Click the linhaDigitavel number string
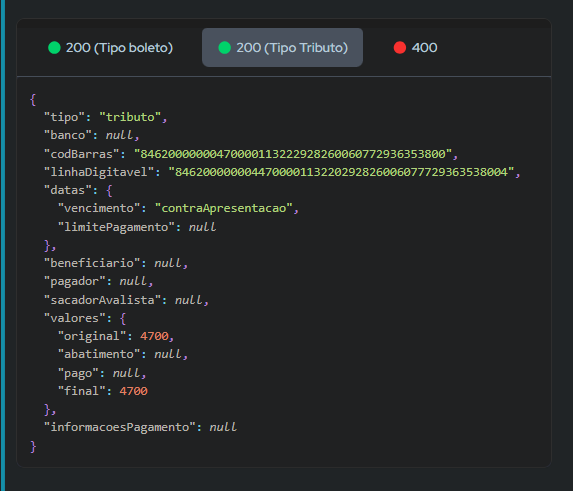This screenshot has width=573, height=491. [x=341, y=172]
